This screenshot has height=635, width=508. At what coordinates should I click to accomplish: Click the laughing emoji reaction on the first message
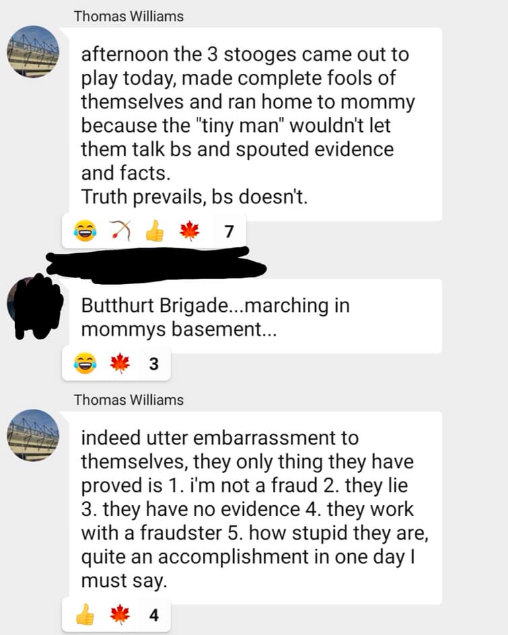click(85, 231)
